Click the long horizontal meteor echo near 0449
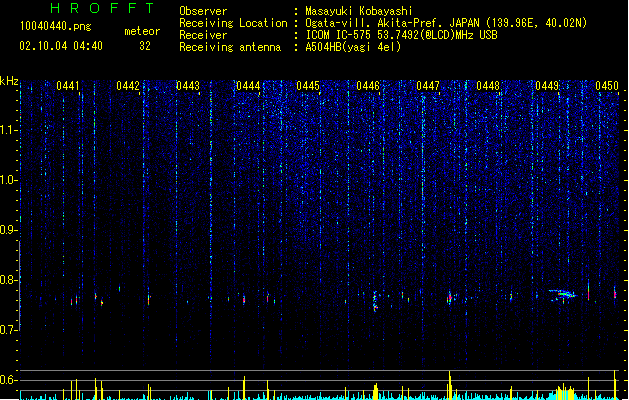The height and width of the screenshot is (400, 629). pos(563,294)
